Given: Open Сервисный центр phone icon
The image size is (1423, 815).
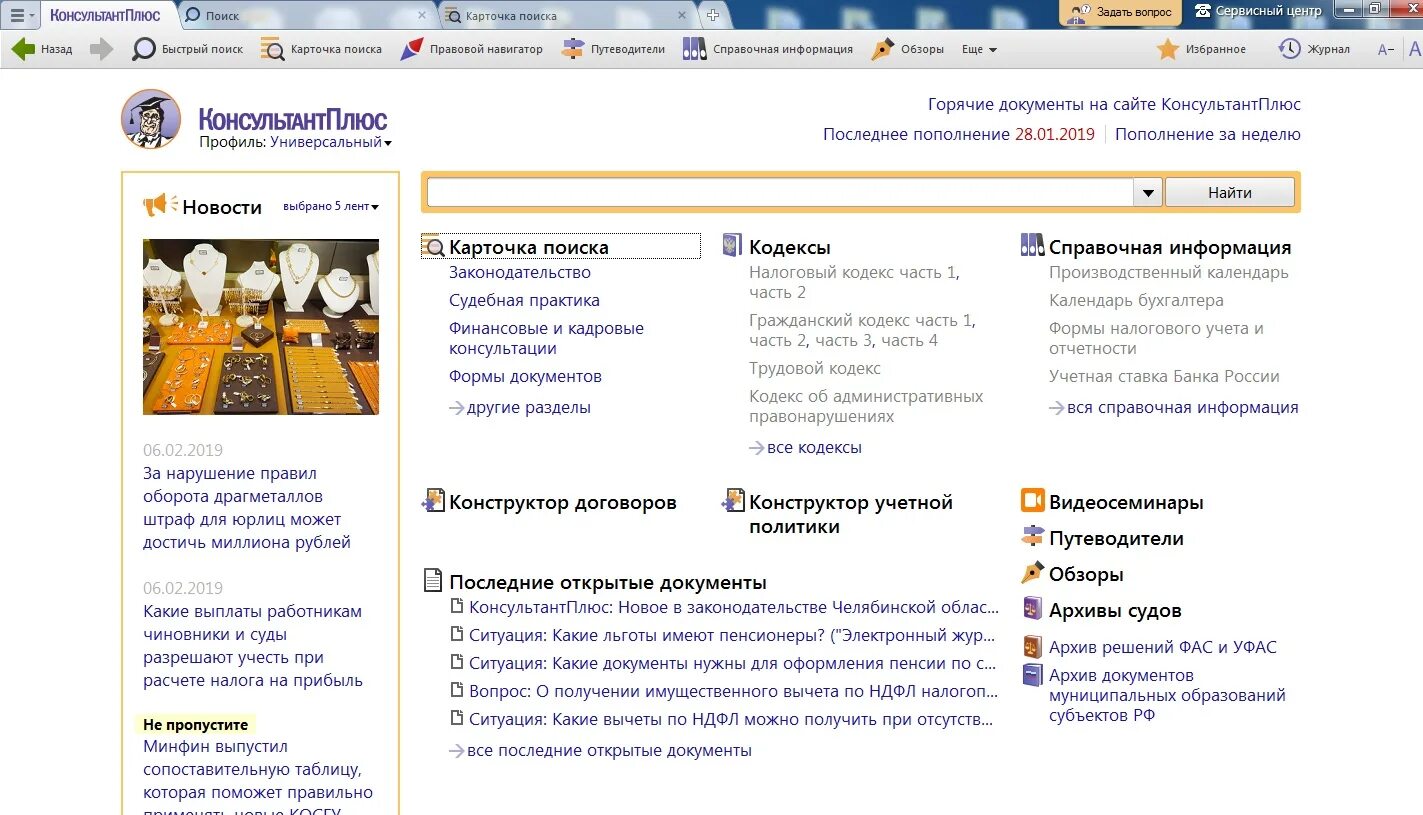Looking at the screenshot, I should click(x=1203, y=11).
